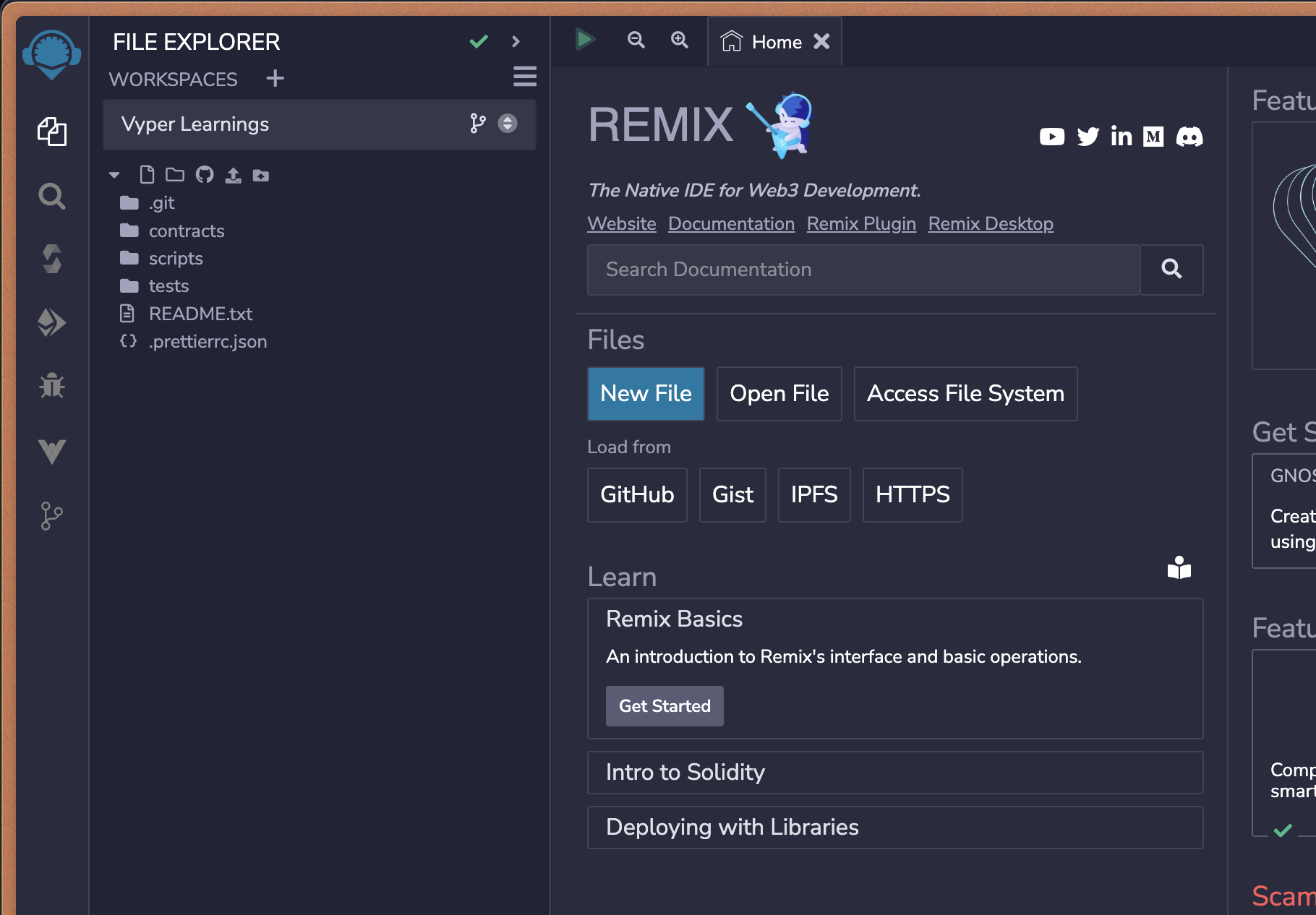Expand File Explorer header chevron arrow
The image size is (1316, 915).
(516, 41)
